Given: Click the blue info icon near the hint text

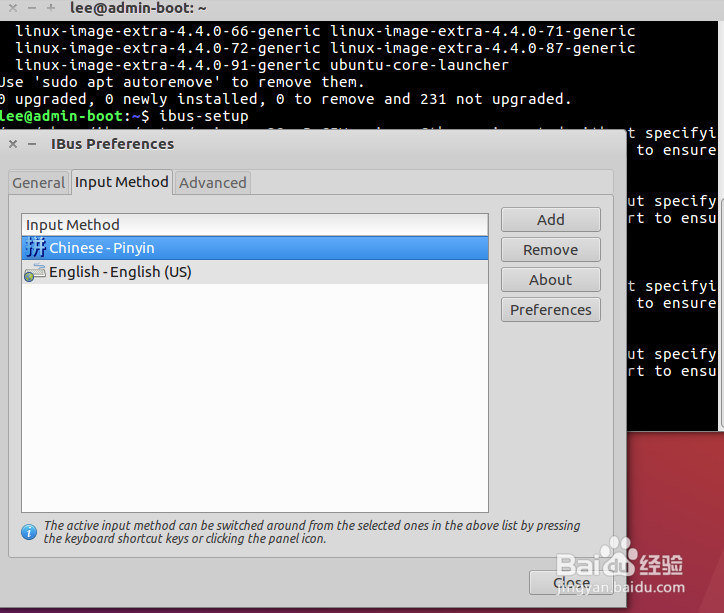Looking at the screenshot, I should [29, 532].
